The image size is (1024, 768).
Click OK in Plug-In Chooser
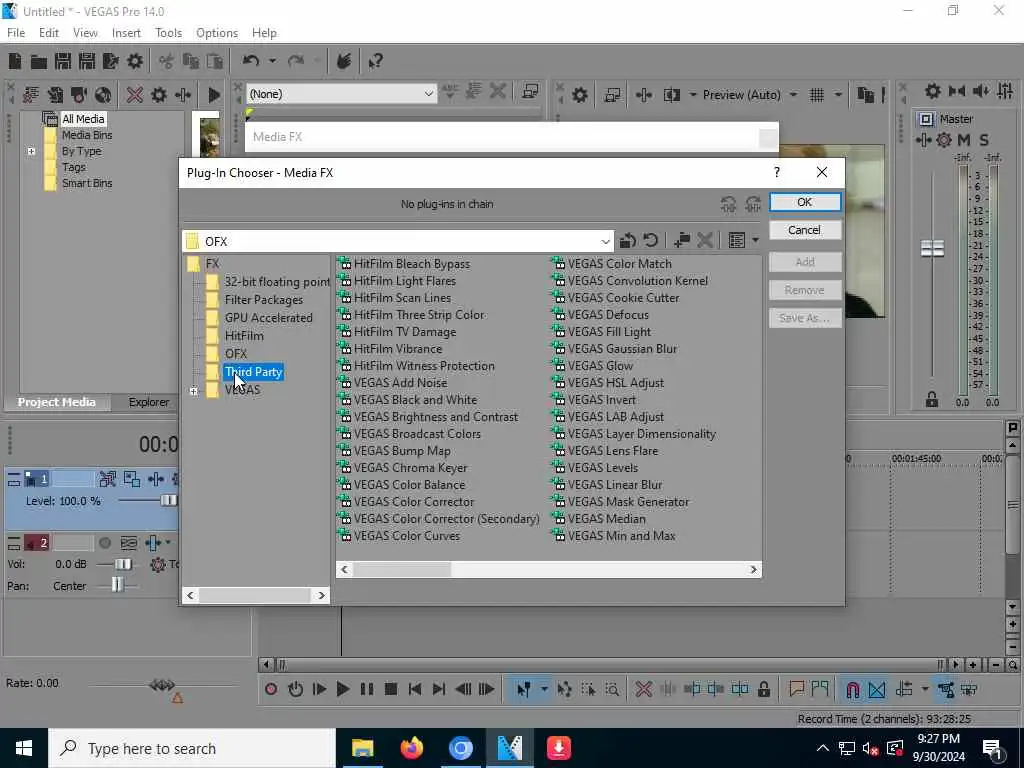(x=805, y=202)
